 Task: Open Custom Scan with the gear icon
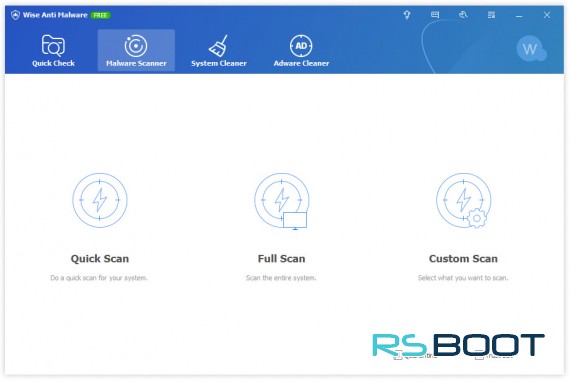pyautogui.click(x=463, y=200)
